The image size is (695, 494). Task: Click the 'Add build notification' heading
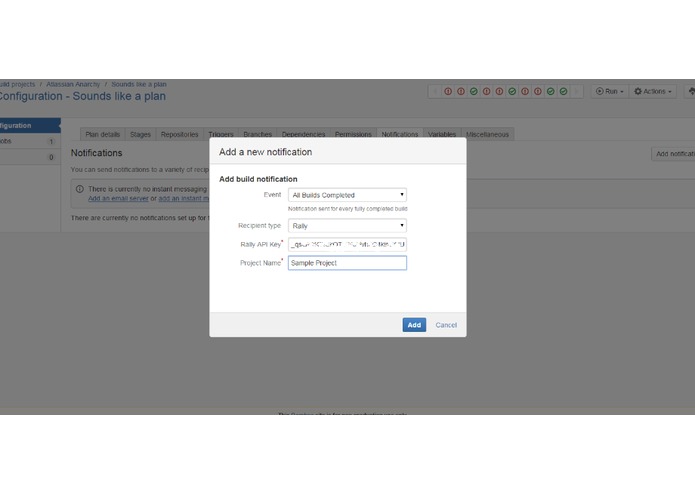pyautogui.click(x=258, y=179)
